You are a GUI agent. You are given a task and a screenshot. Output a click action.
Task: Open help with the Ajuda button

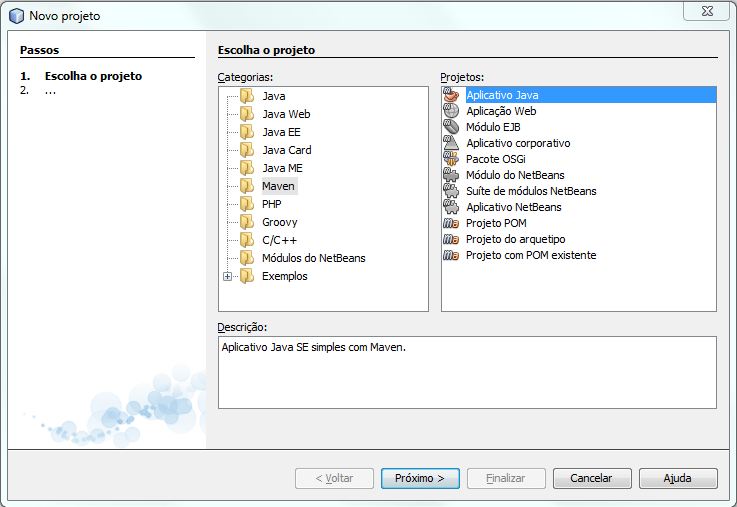[x=678, y=478]
